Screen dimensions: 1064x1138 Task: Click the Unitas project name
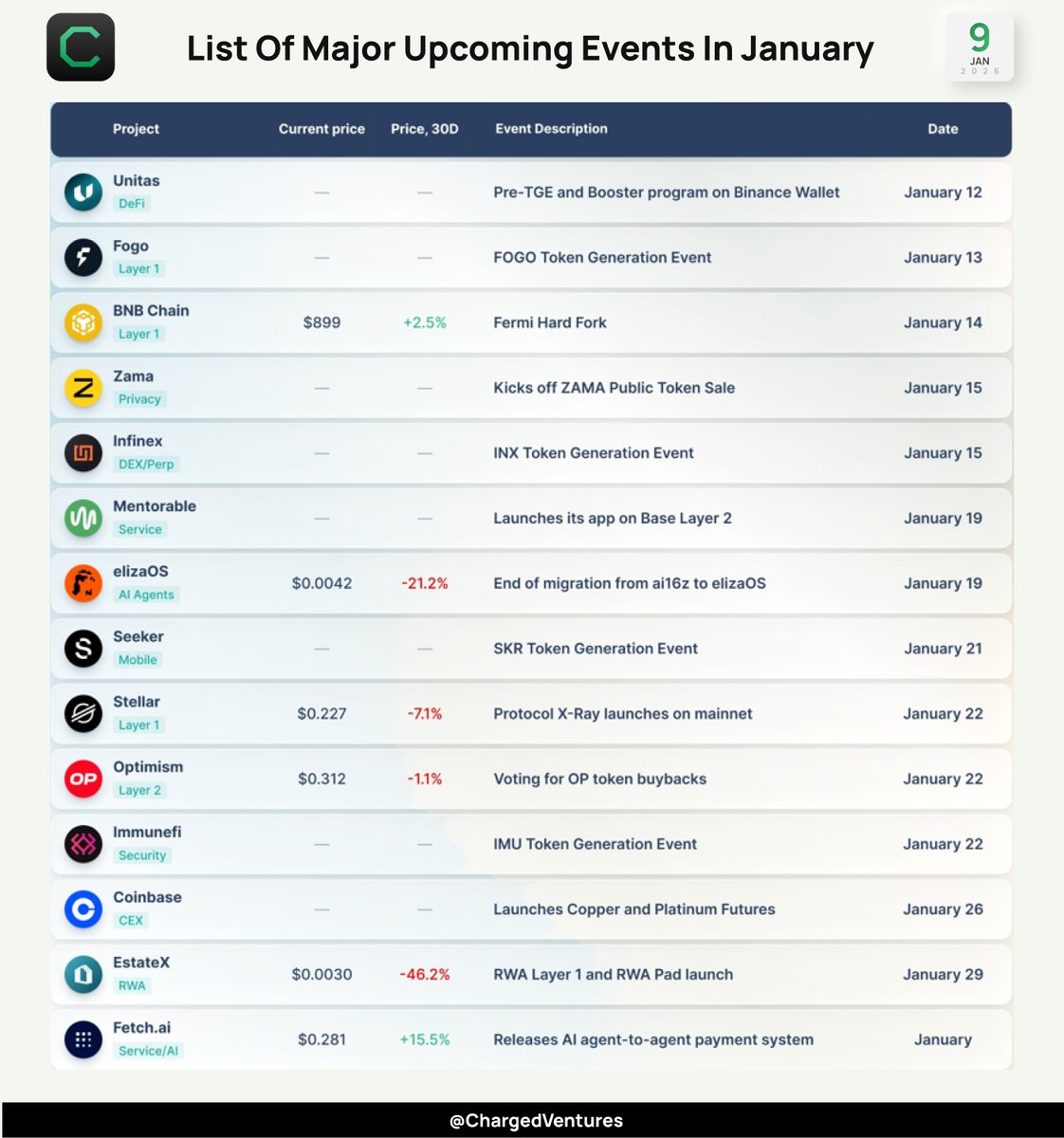pos(137,181)
